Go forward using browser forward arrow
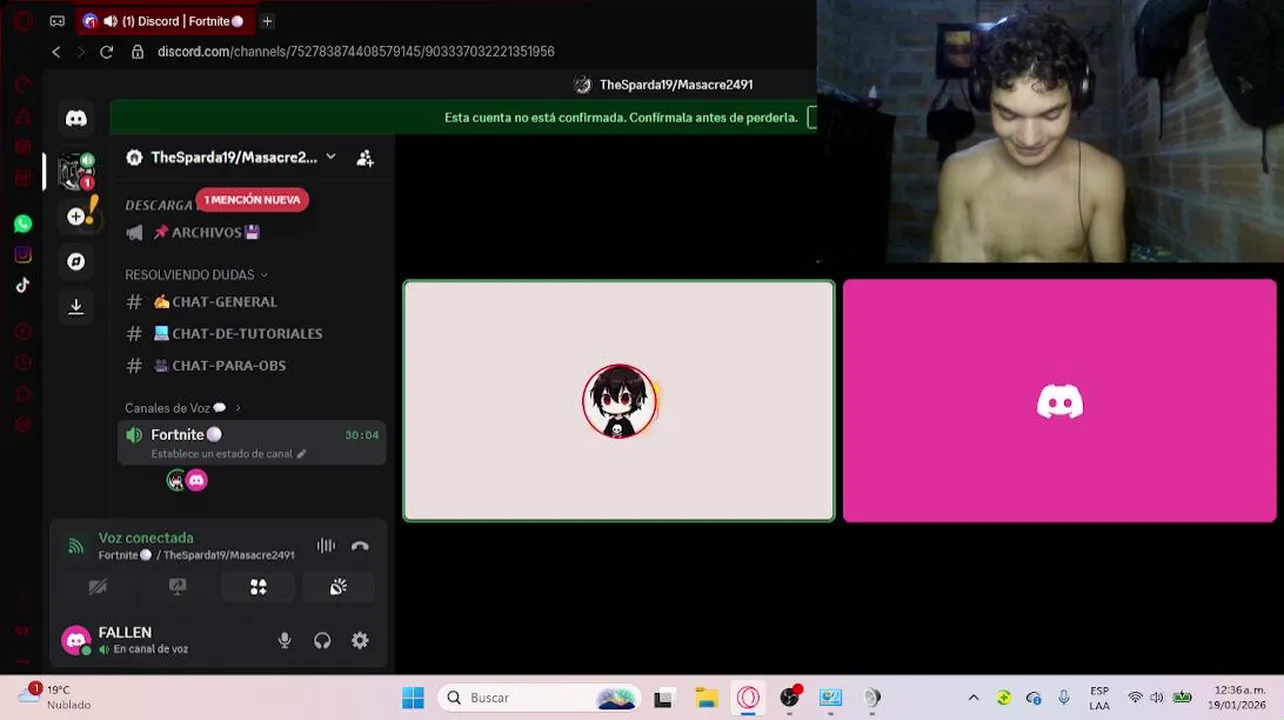1284x720 pixels. coord(81,52)
